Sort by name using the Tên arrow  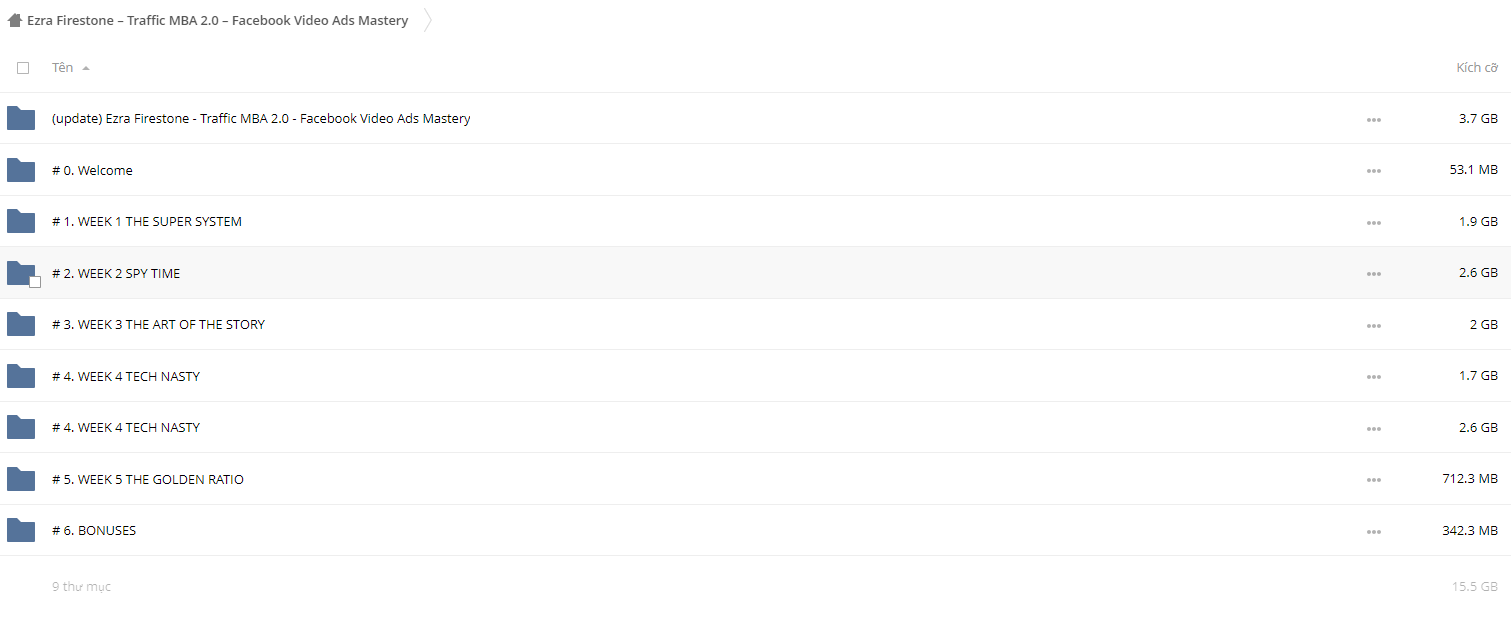[x=86, y=68]
